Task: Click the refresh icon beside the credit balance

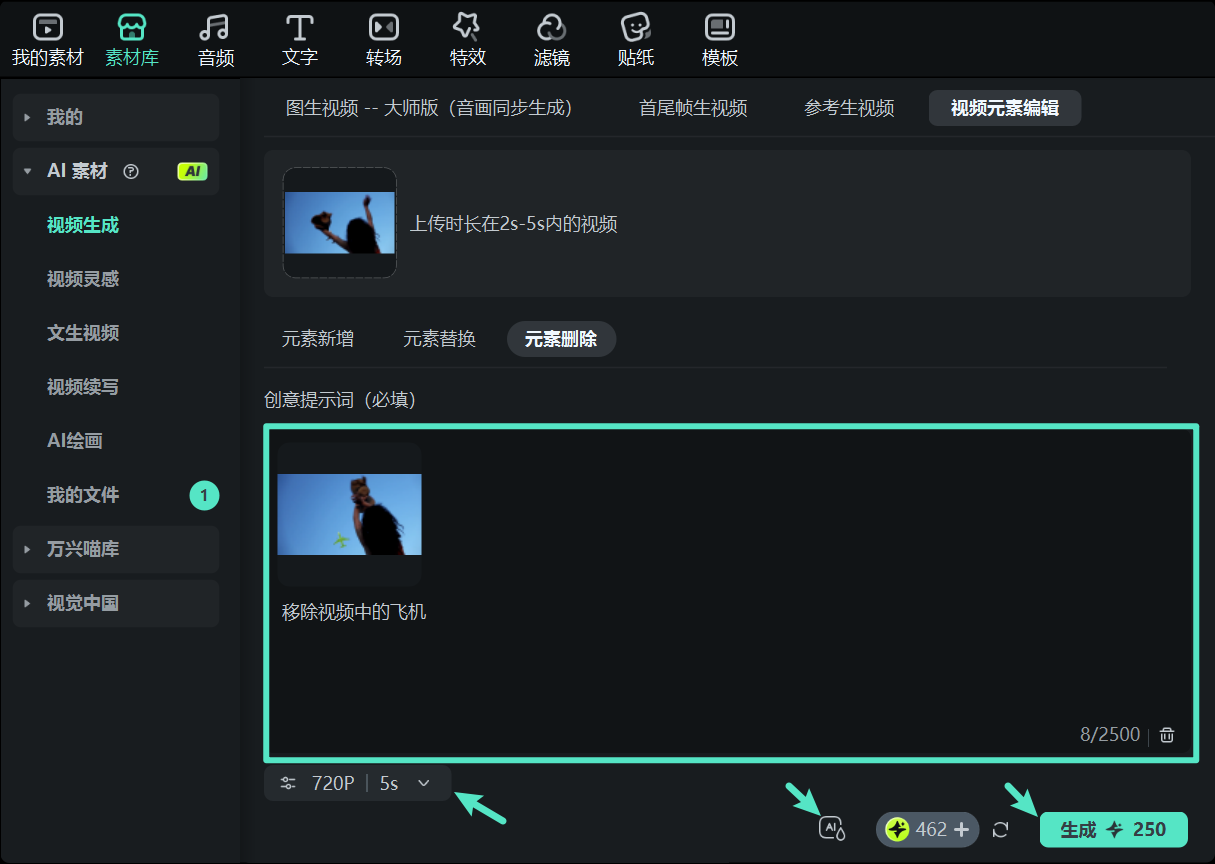Action: coord(999,829)
